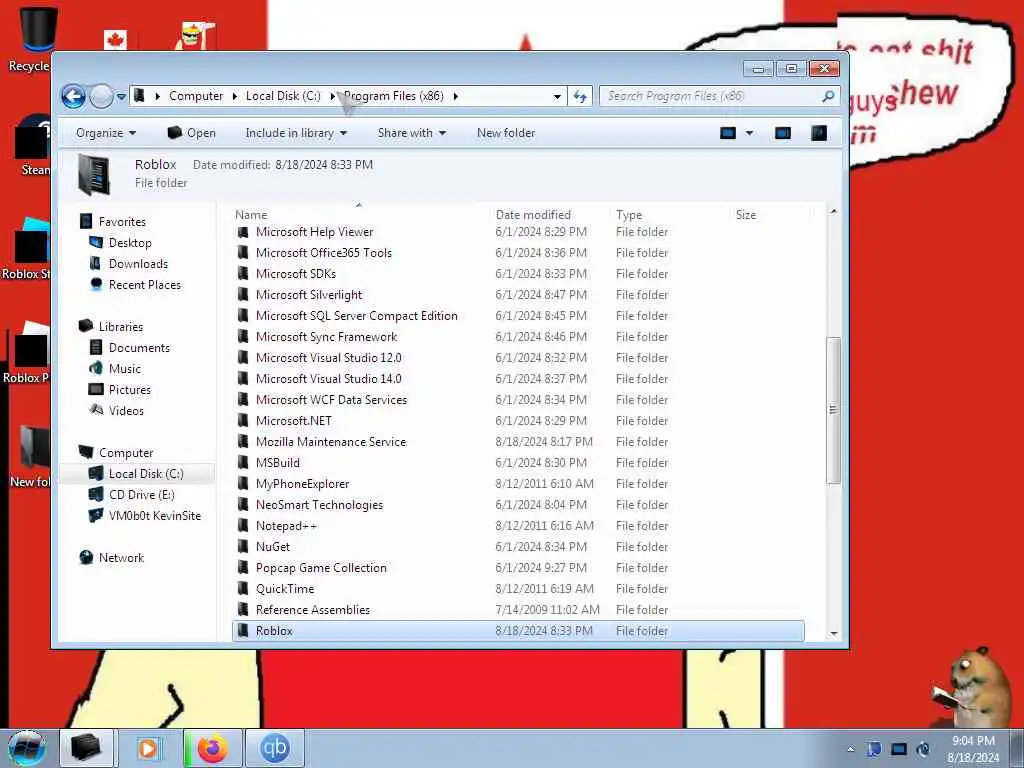Go to Downloads in Favorites
This screenshot has height=768, width=1024.
tap(138, 263)
